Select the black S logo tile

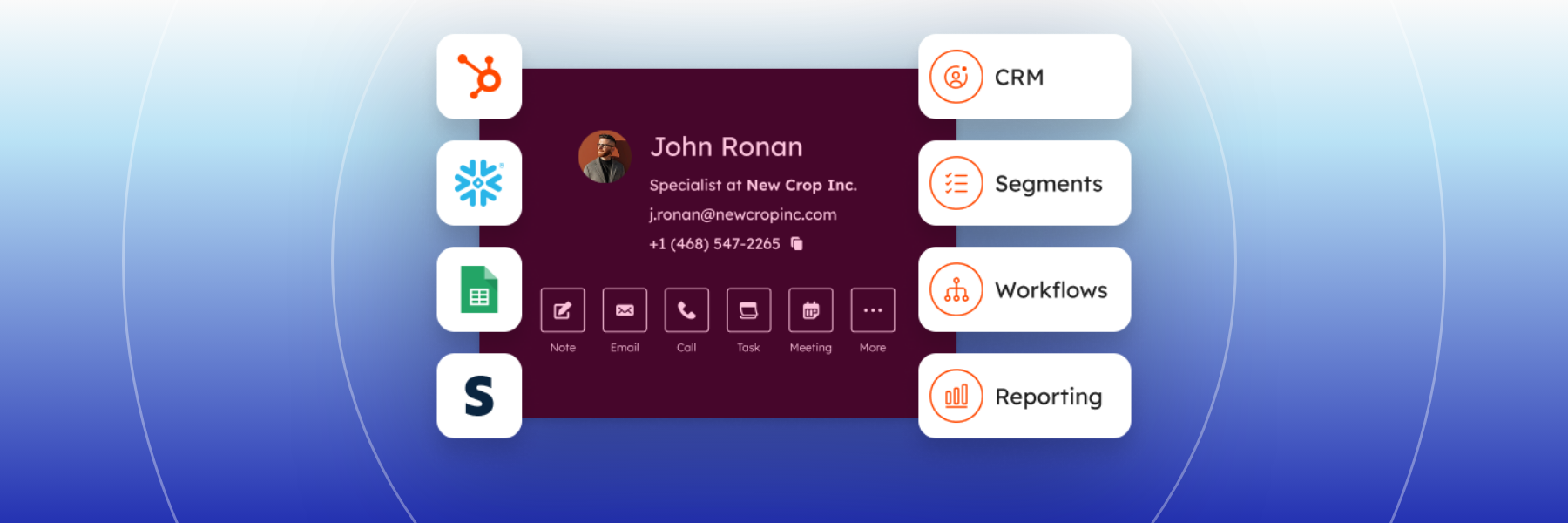(x=479, y=396)
